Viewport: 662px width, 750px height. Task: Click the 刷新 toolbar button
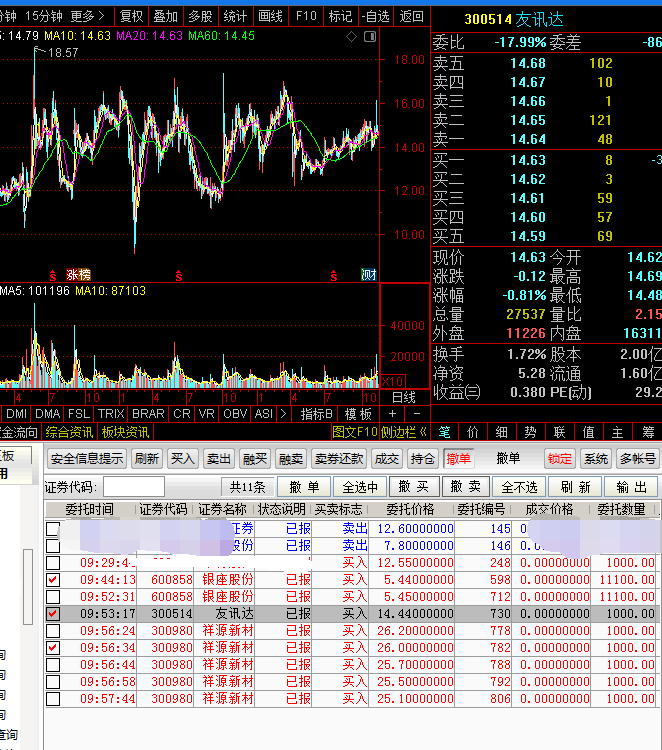[x=146, y=459]
